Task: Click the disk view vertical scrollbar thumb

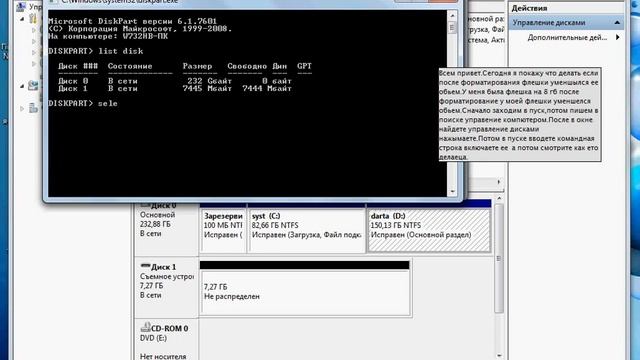Action: [499, 258]
